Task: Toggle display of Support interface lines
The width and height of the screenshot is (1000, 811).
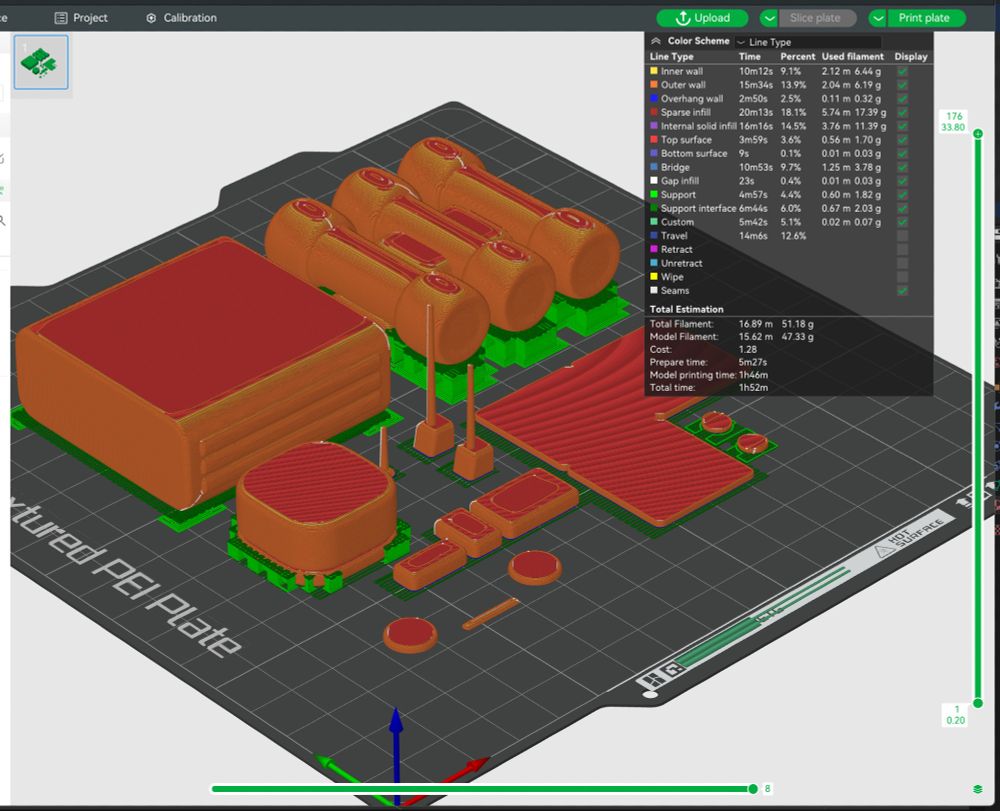Action: coord(902,208)
